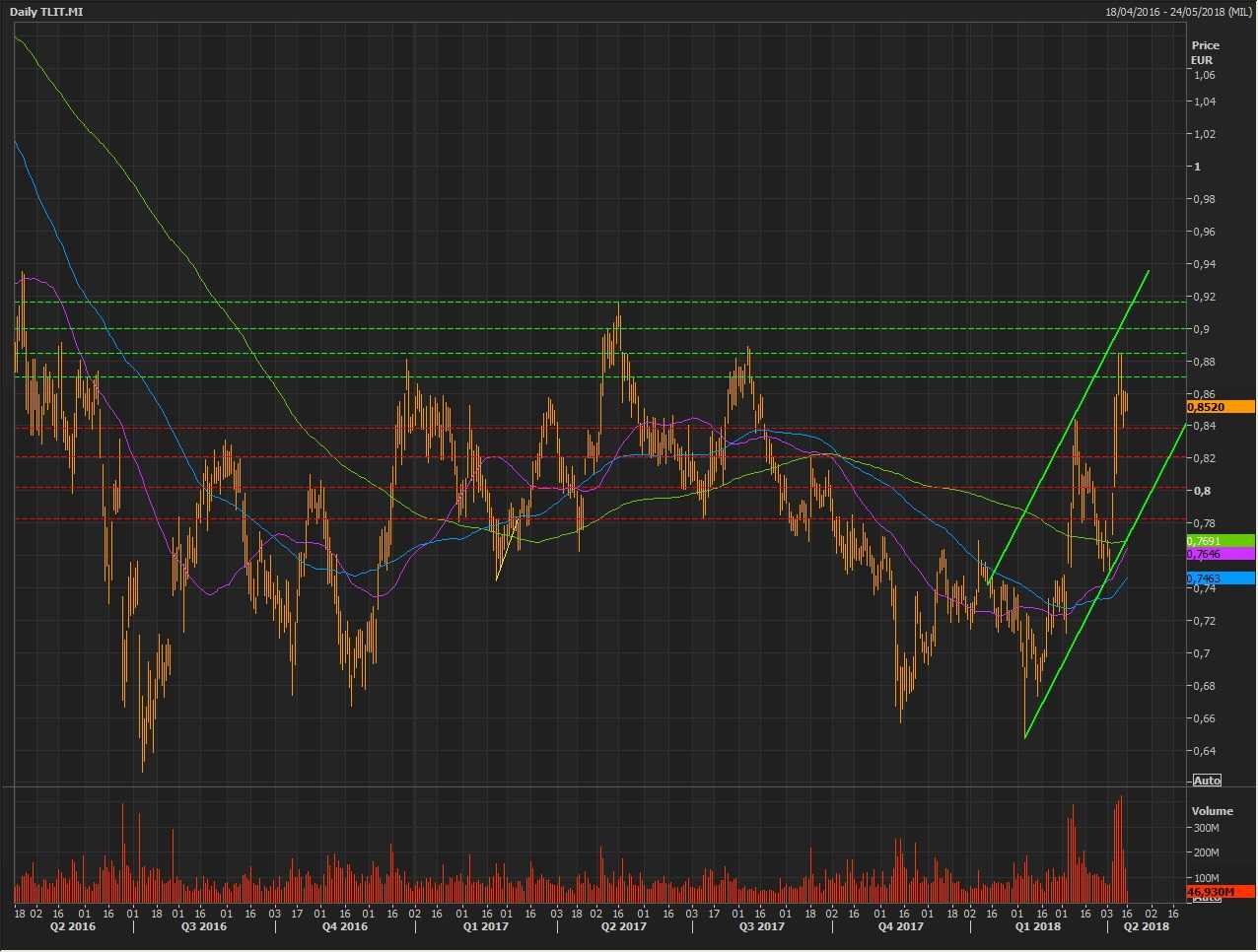
Task: Select Q4 2016 on the time axis
Action: 345,926
